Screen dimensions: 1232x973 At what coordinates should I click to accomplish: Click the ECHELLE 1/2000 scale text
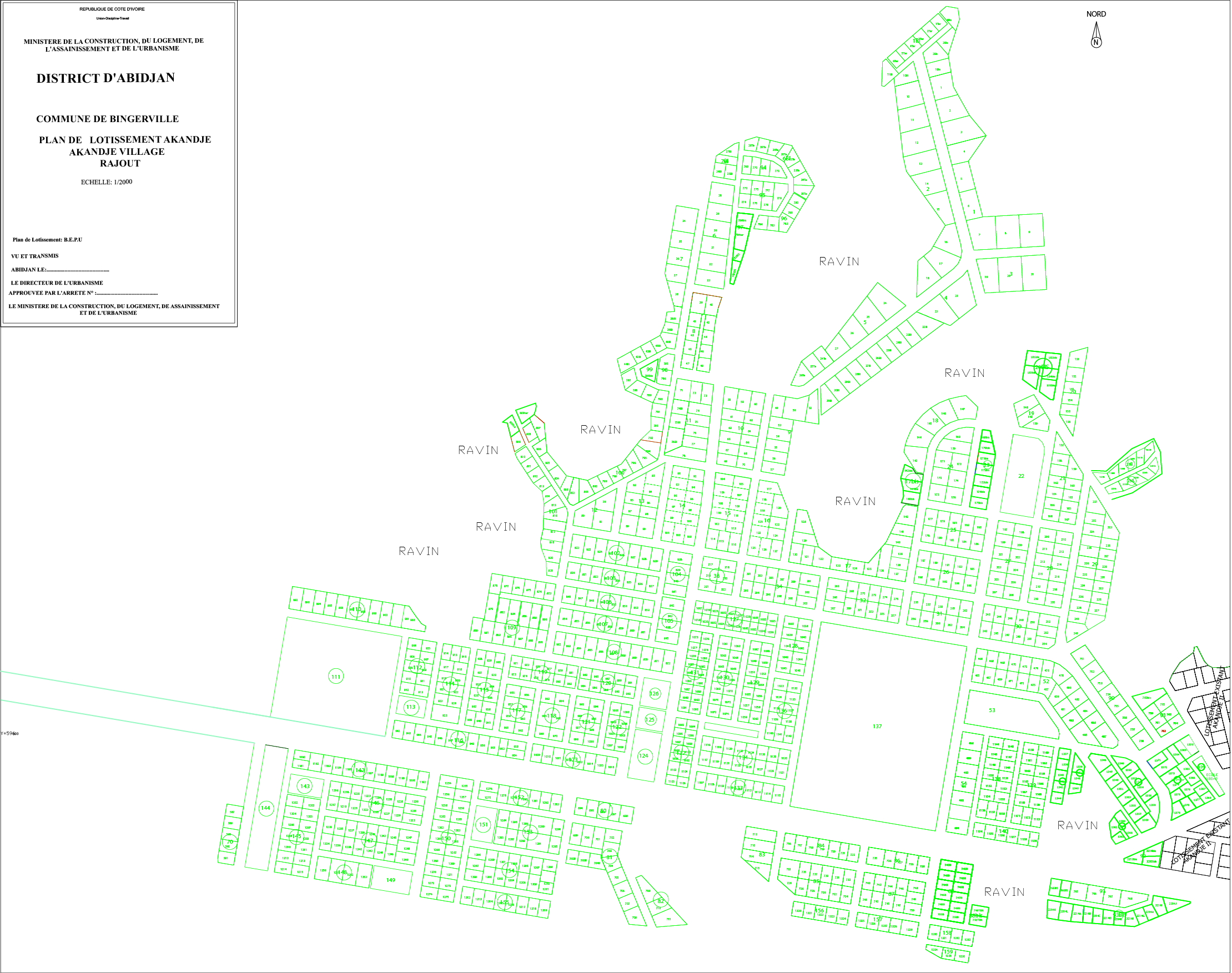coord(107,182)
